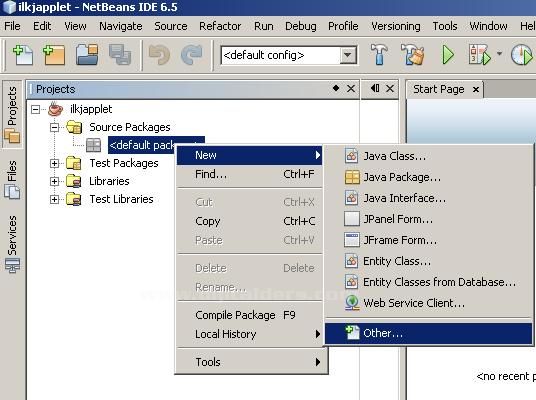Click the New File toolbar icon
Viewport: 536px width, 400px height.
click(x=23, y=55)
